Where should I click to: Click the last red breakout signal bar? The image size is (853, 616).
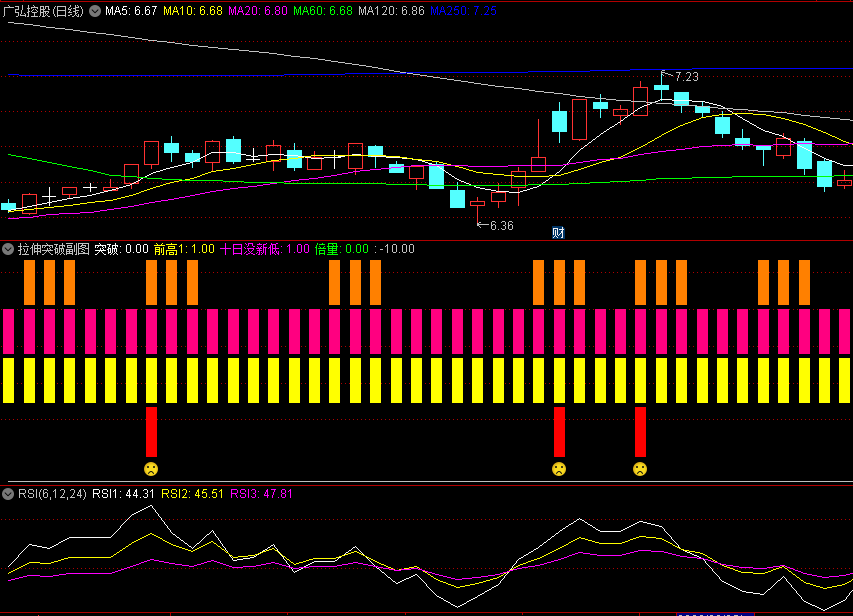pos(640,432)
